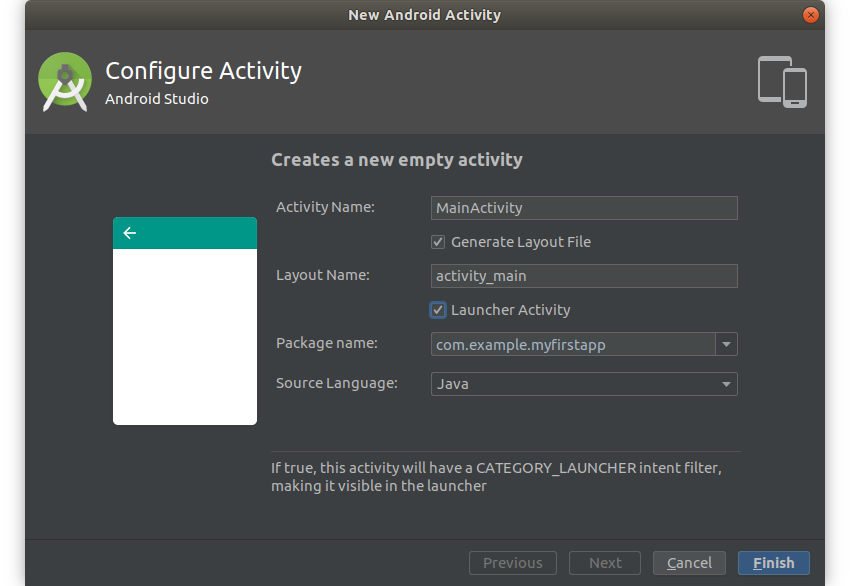Open the Source Language dropdown
Viewport: 850px width, 586px height.
(585, 384)
